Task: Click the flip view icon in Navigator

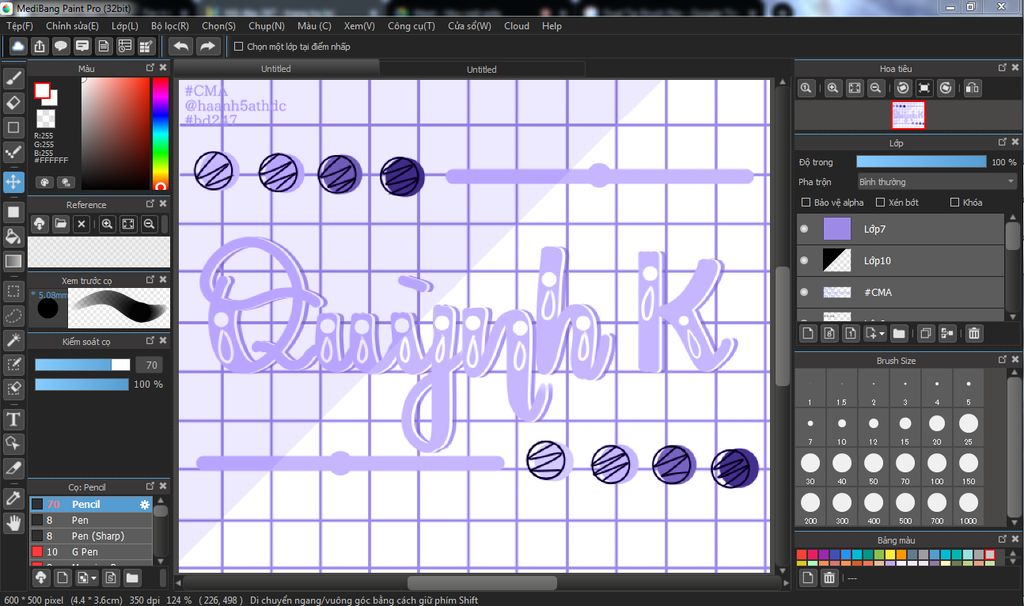Action: (x=972, y=88)
